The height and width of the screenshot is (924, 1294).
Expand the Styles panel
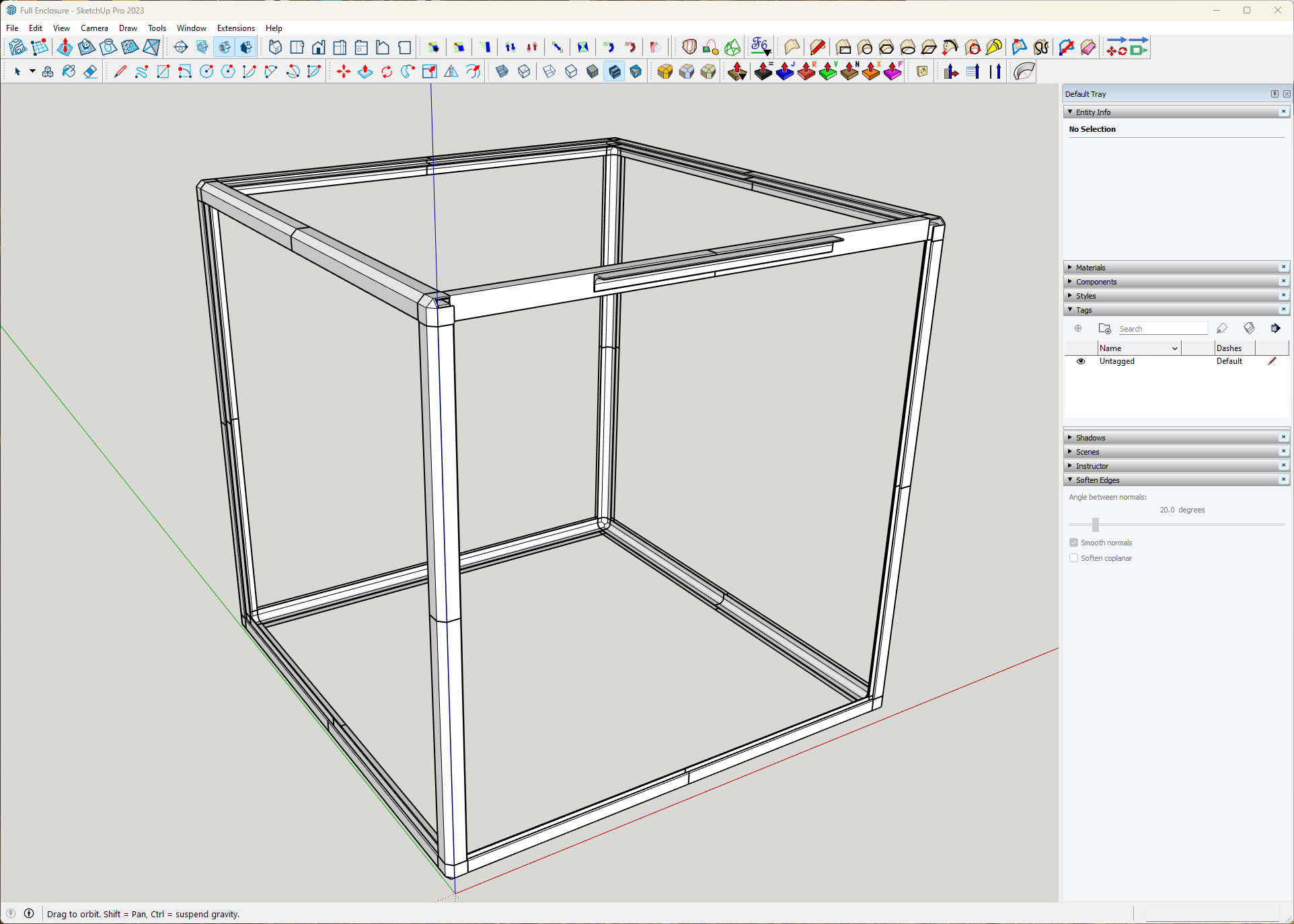(1071, 296)
